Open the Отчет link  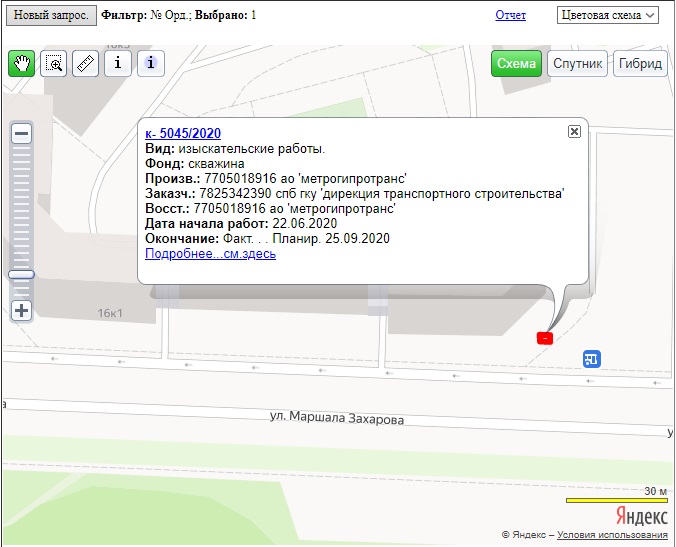[510, 15]
